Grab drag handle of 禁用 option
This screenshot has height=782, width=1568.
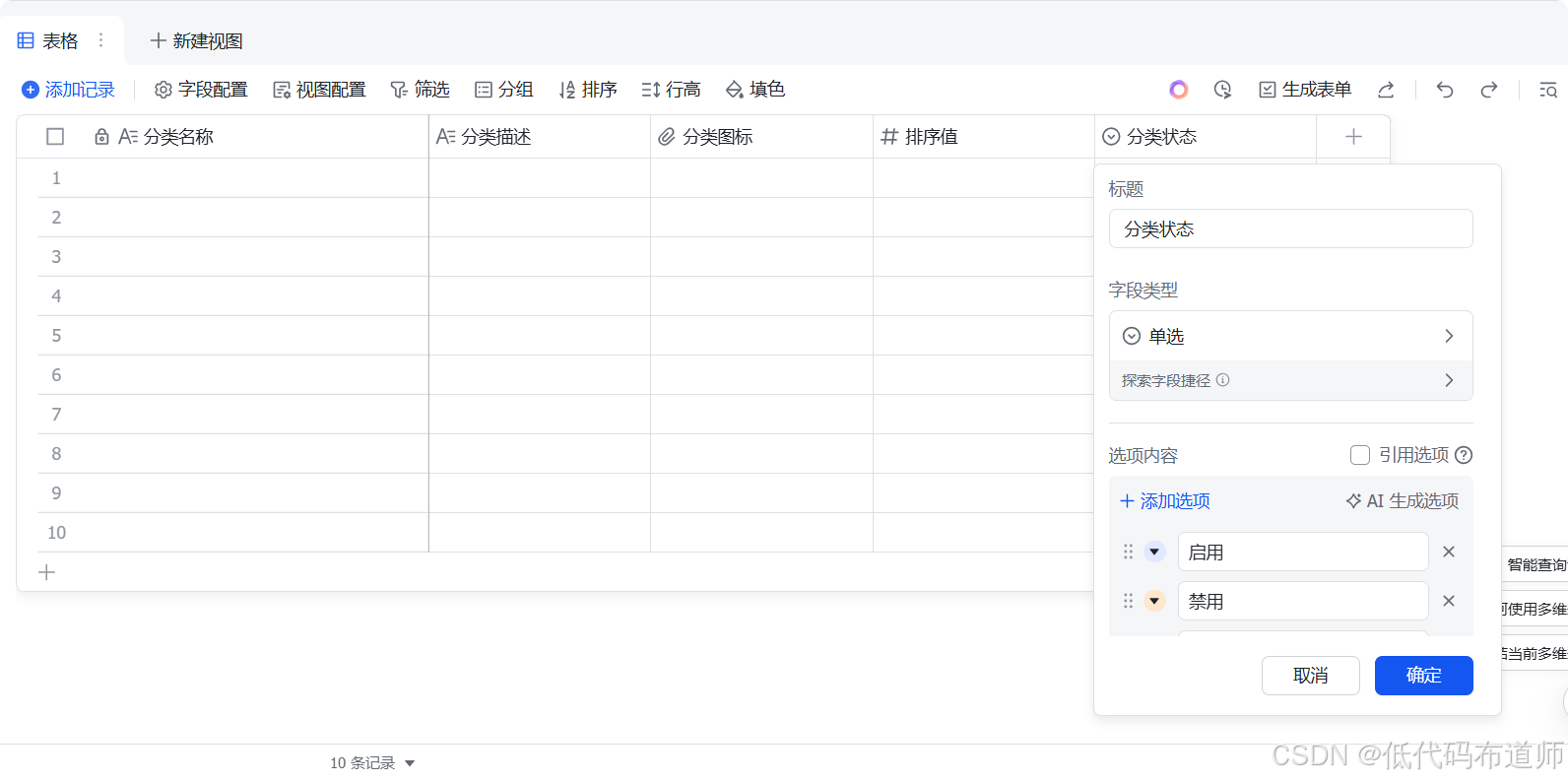[1129, 601]
